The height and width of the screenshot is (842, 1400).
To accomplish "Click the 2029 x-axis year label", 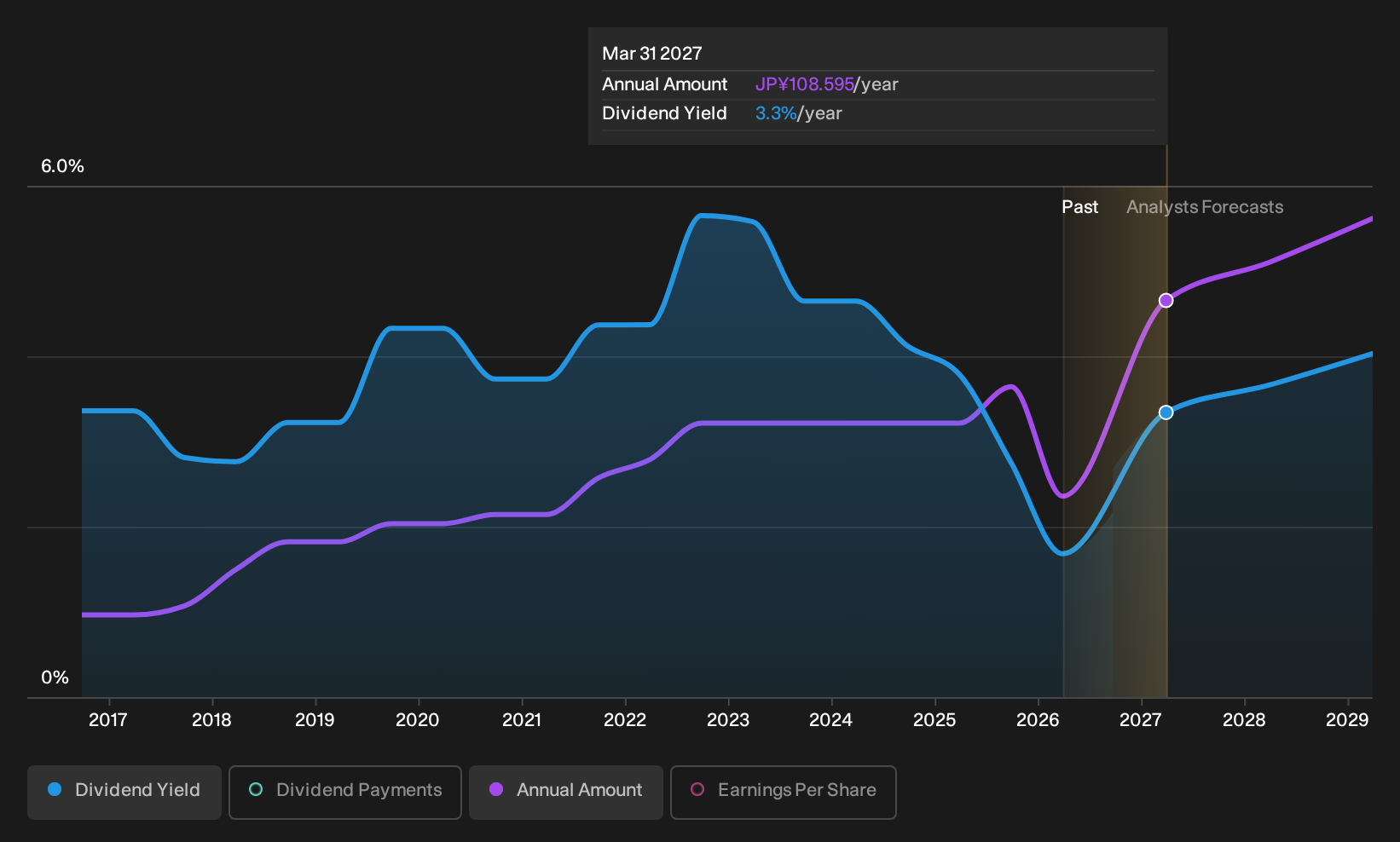I will [x=1347, y=720].
